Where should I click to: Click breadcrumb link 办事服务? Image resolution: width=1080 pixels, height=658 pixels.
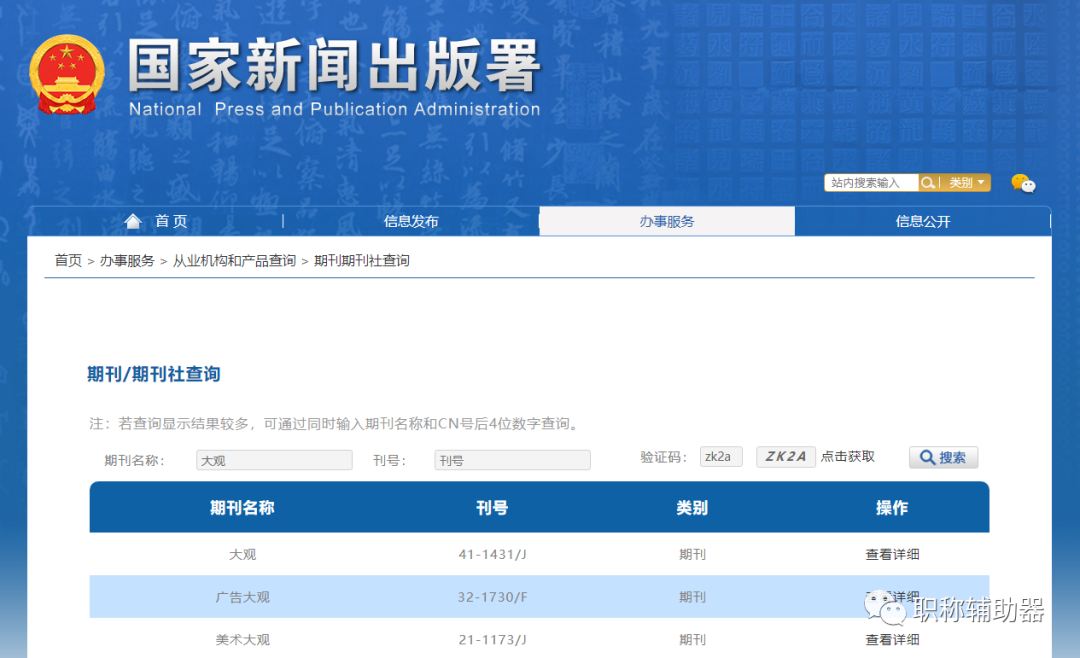[127, 260]
